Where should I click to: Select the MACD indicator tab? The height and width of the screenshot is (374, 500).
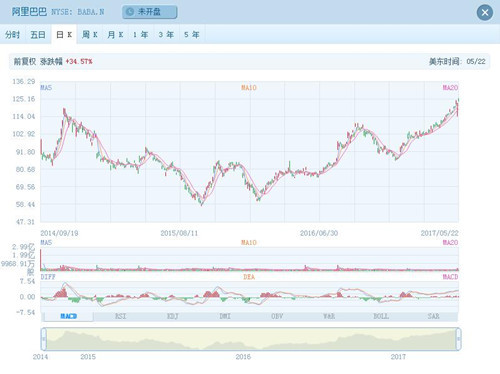(68, 316)
